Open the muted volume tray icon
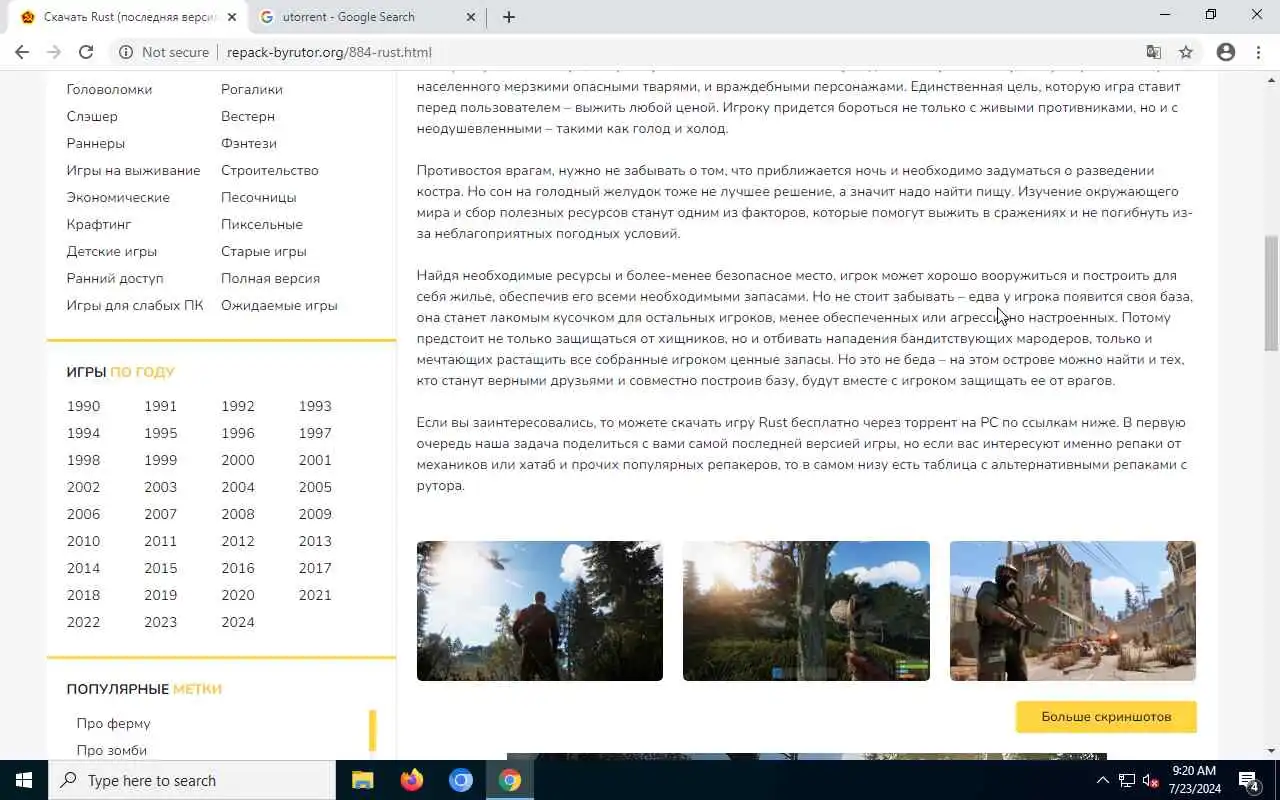 pyautogui.click(x=1151, y=780)
